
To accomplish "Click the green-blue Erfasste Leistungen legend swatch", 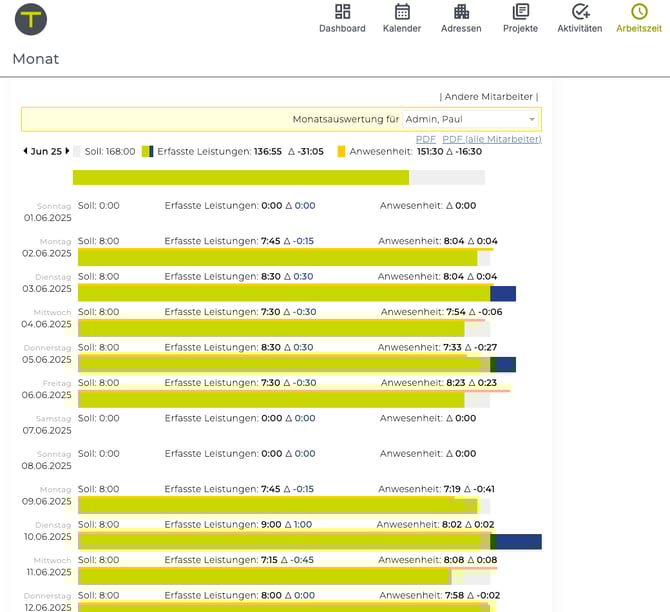I will [147, 151].
